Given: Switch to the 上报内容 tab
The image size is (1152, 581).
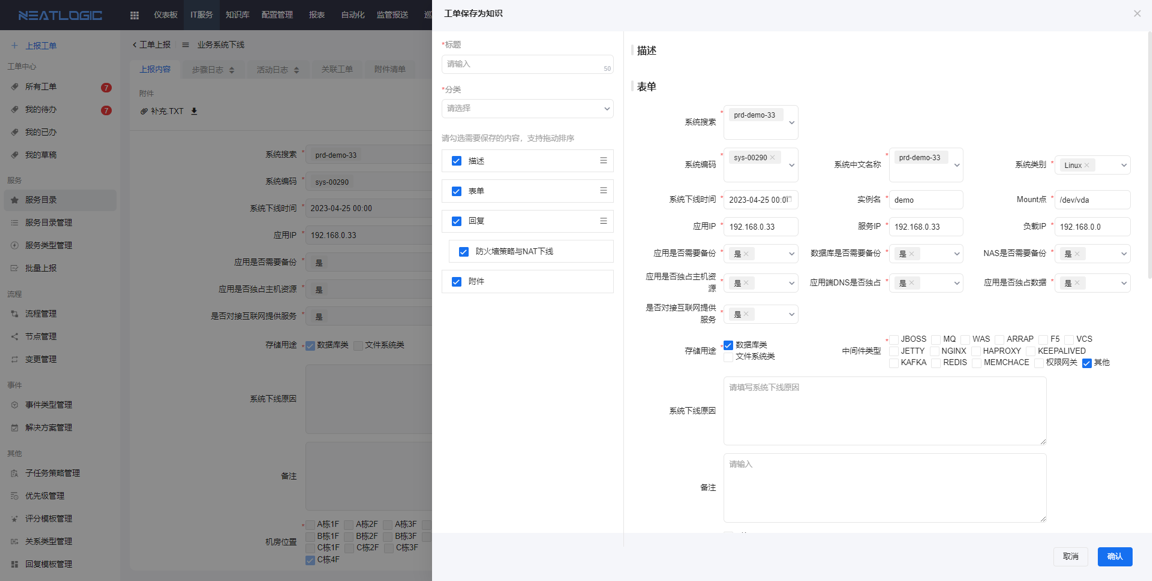Looking at the screenshot, I should click(155, 71).
